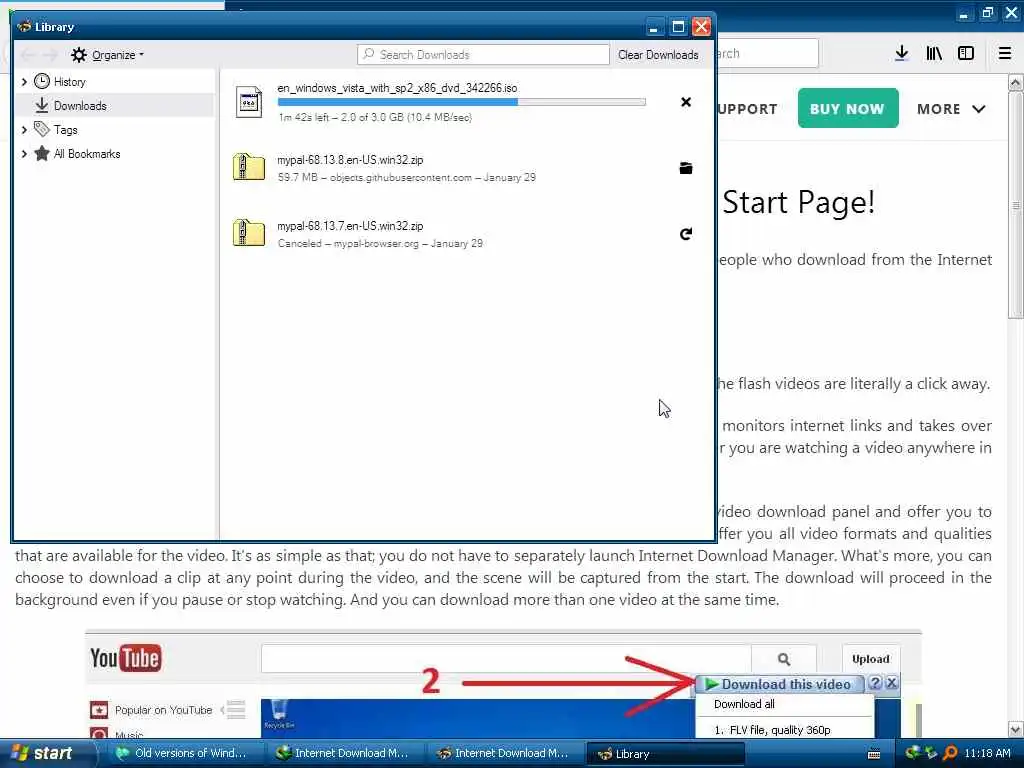This screenshot has height=768, width=1024.
Task: Expand the Tags tree node
Action: pyautogui.click(x=24, y=130)
